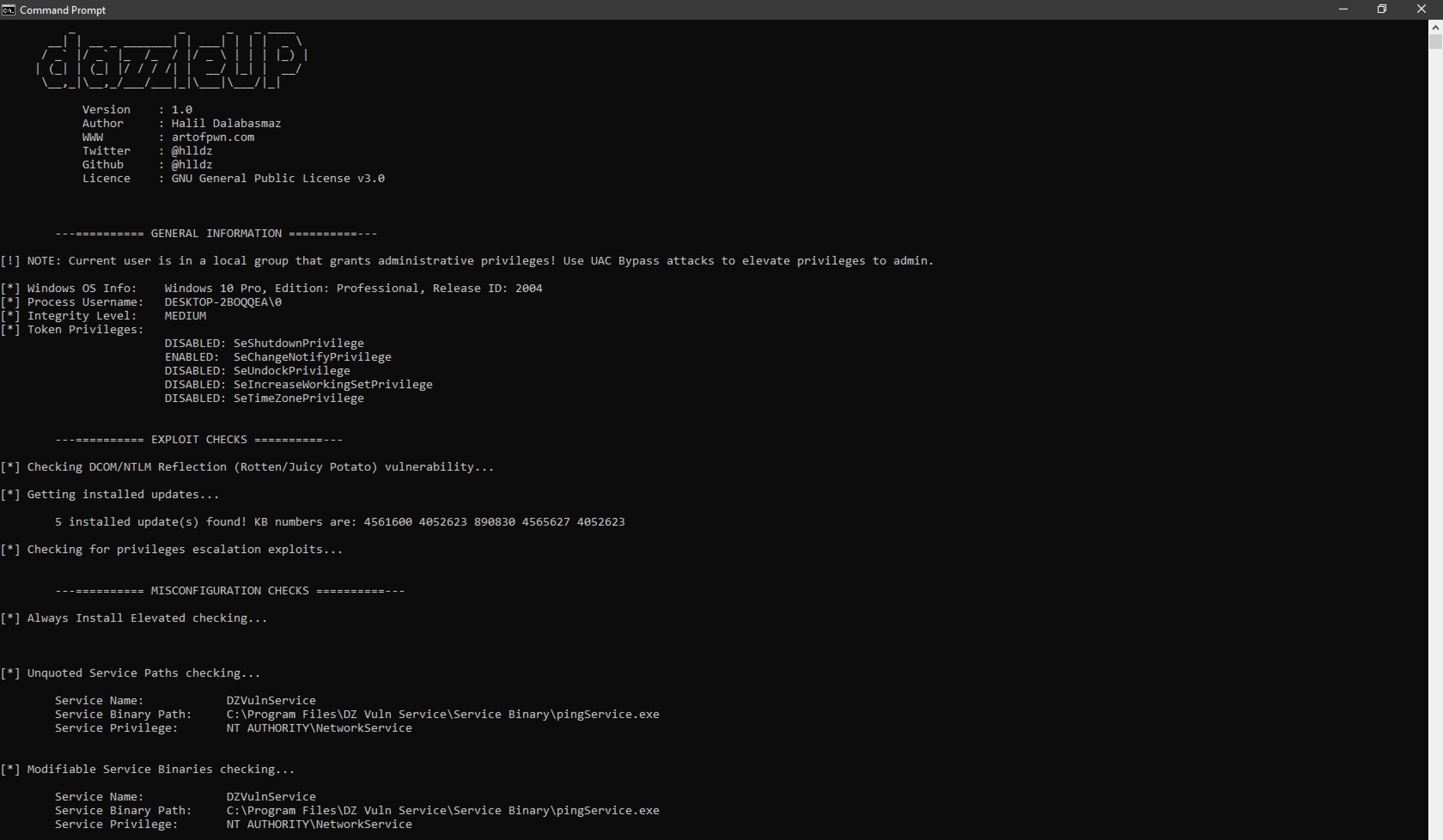
Task: Click the artofpwn.com website text
Action: 213,137
